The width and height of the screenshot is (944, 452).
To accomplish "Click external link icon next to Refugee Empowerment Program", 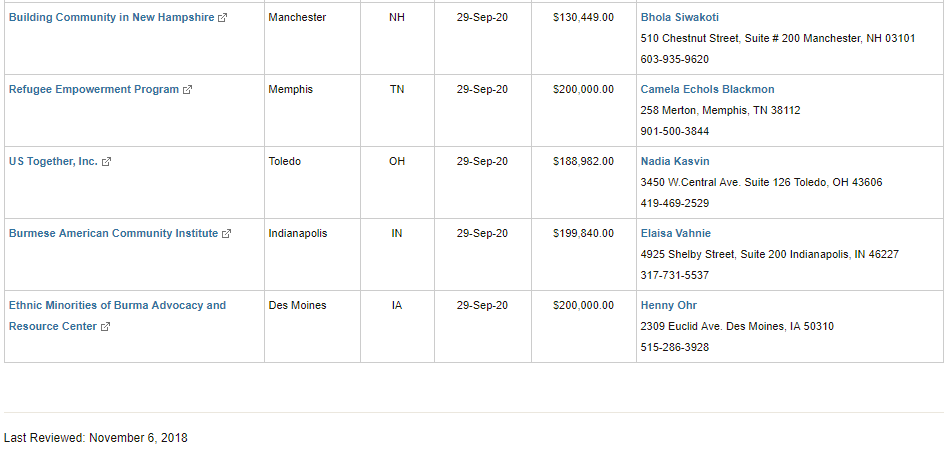I will pyautogui.click(x=187, y=90).
